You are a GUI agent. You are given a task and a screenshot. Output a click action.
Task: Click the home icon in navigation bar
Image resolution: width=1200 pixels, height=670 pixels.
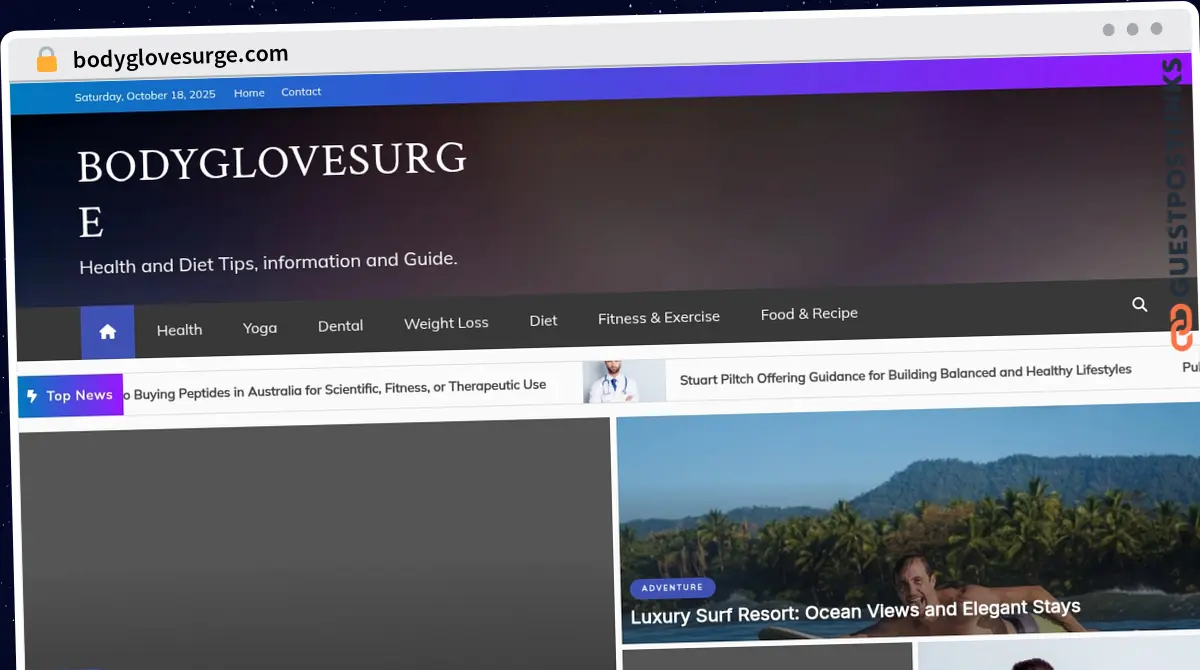point(108,332)
